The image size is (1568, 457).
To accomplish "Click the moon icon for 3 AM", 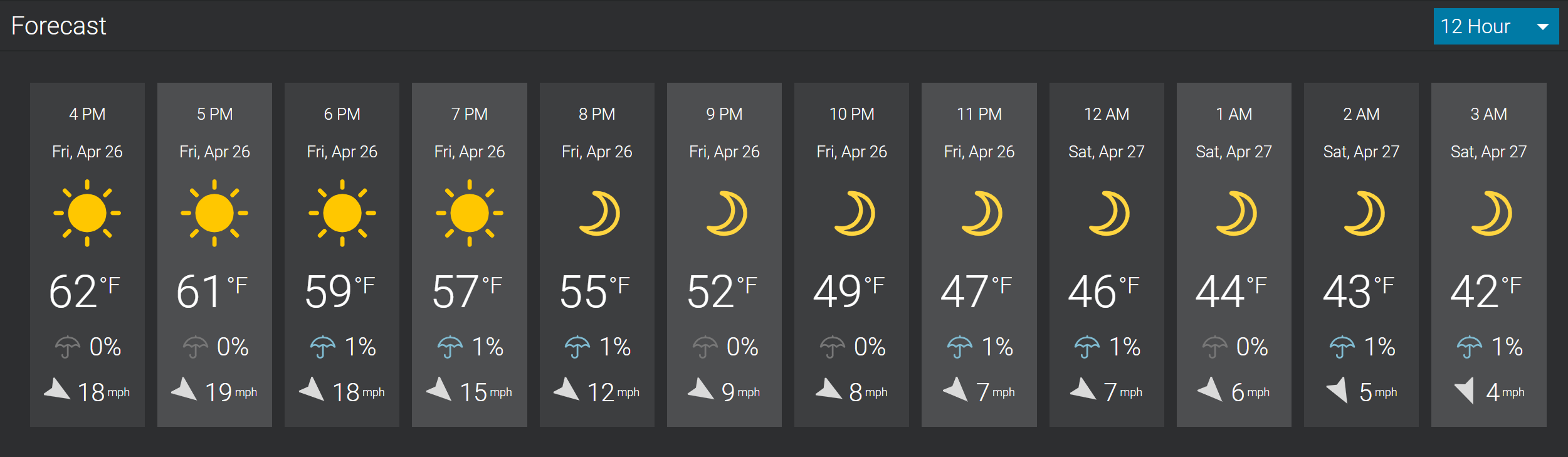I will pyautogui.click(x=1492, y=213).
